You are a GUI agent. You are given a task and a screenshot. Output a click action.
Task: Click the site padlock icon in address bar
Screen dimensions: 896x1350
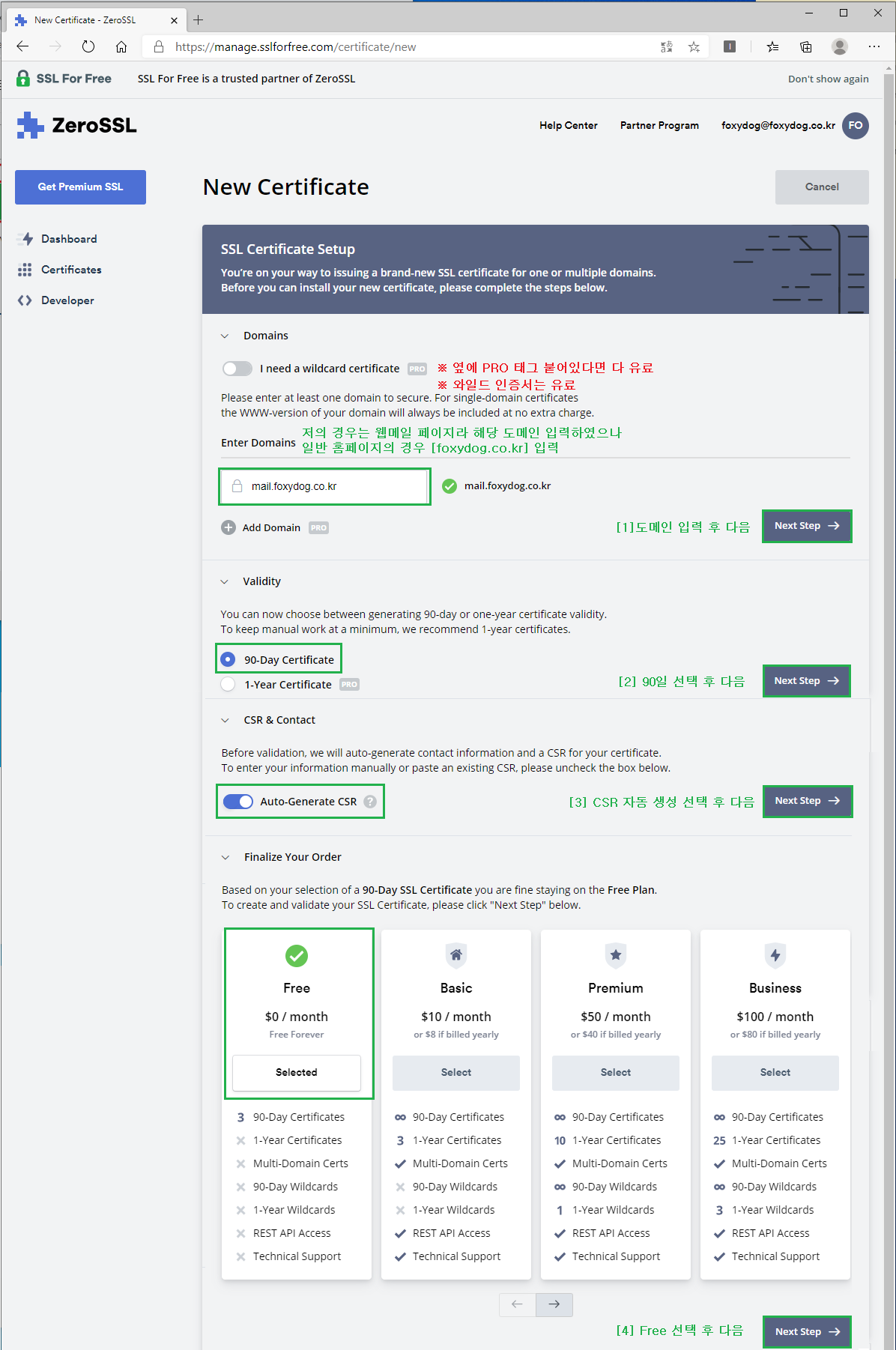(159, 46)
